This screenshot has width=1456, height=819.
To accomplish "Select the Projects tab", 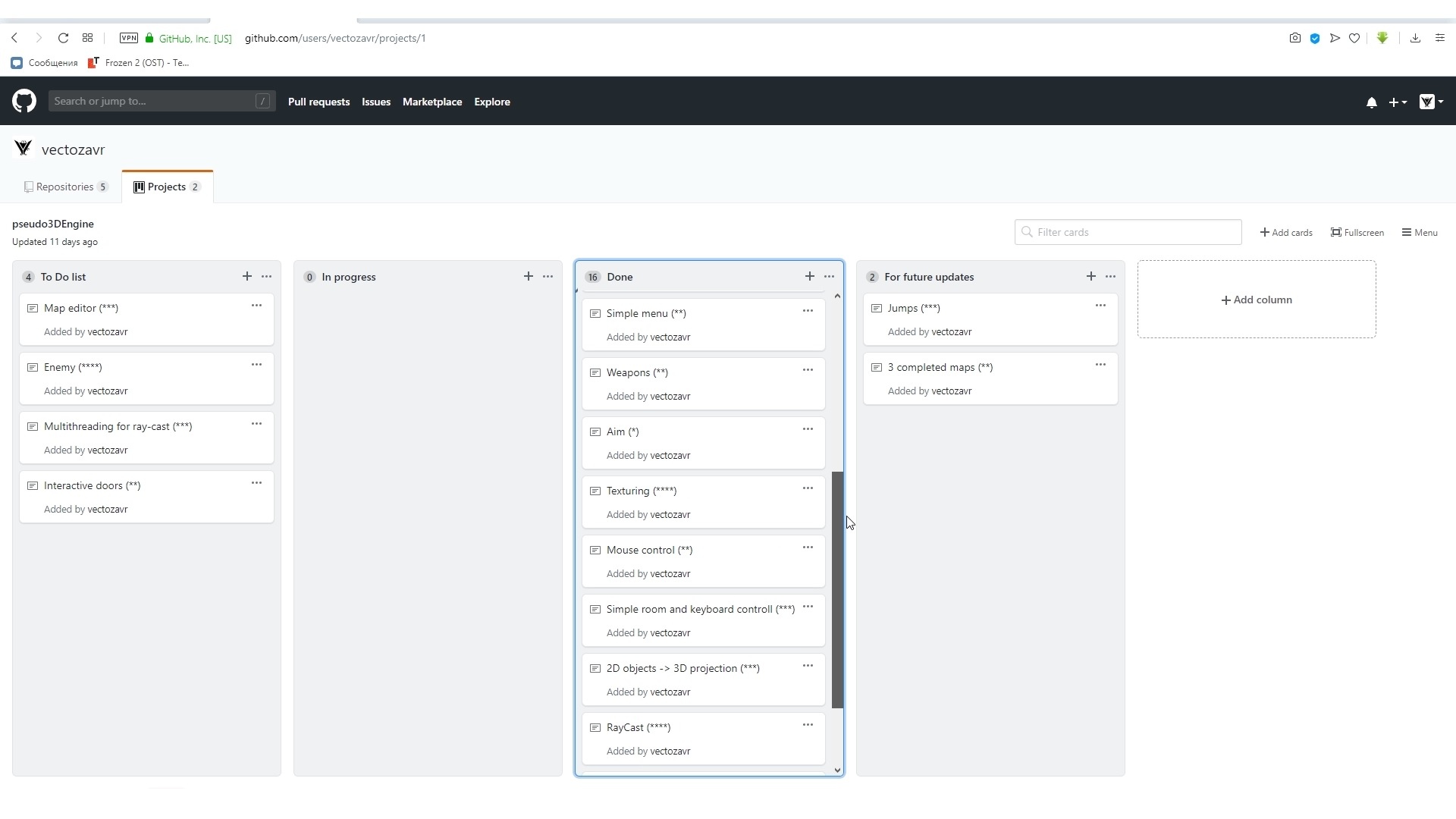I will point(168,187).
